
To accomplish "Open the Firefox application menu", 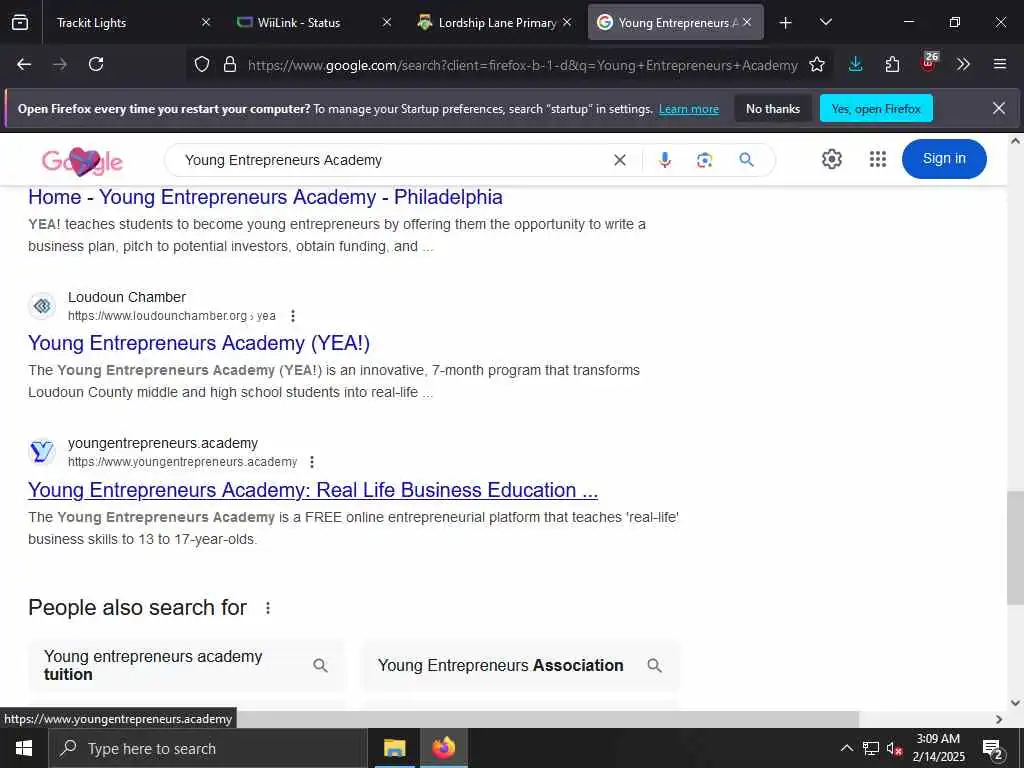I will (999, 64).
